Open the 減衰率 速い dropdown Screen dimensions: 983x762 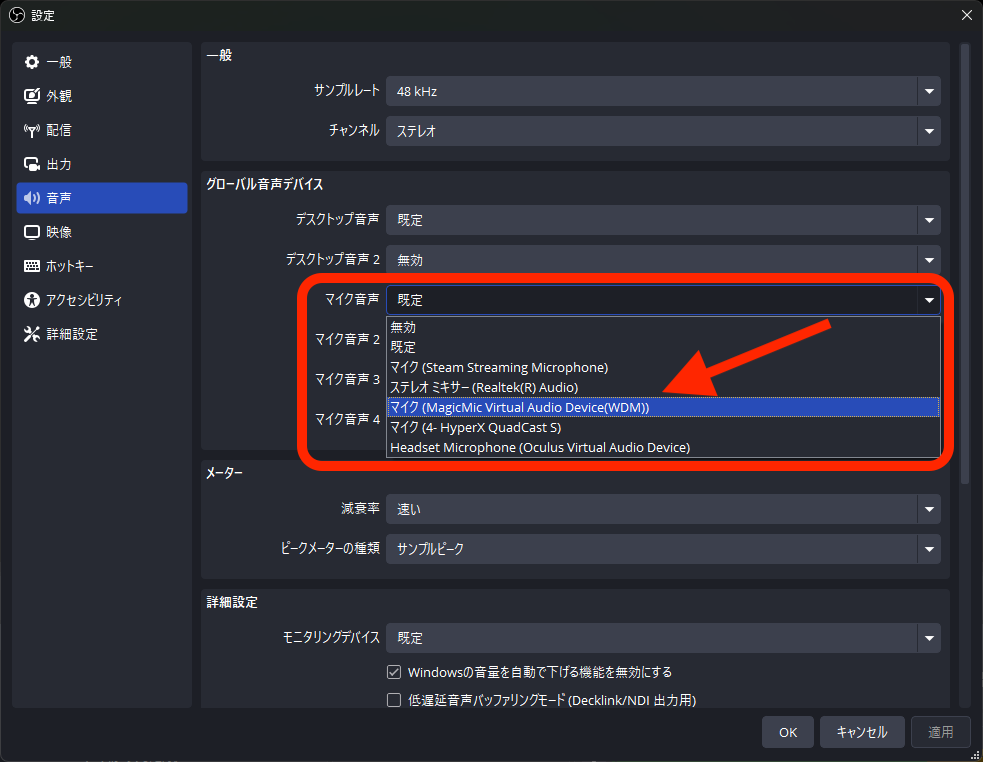pyautogui.click(x=663, y=509)
